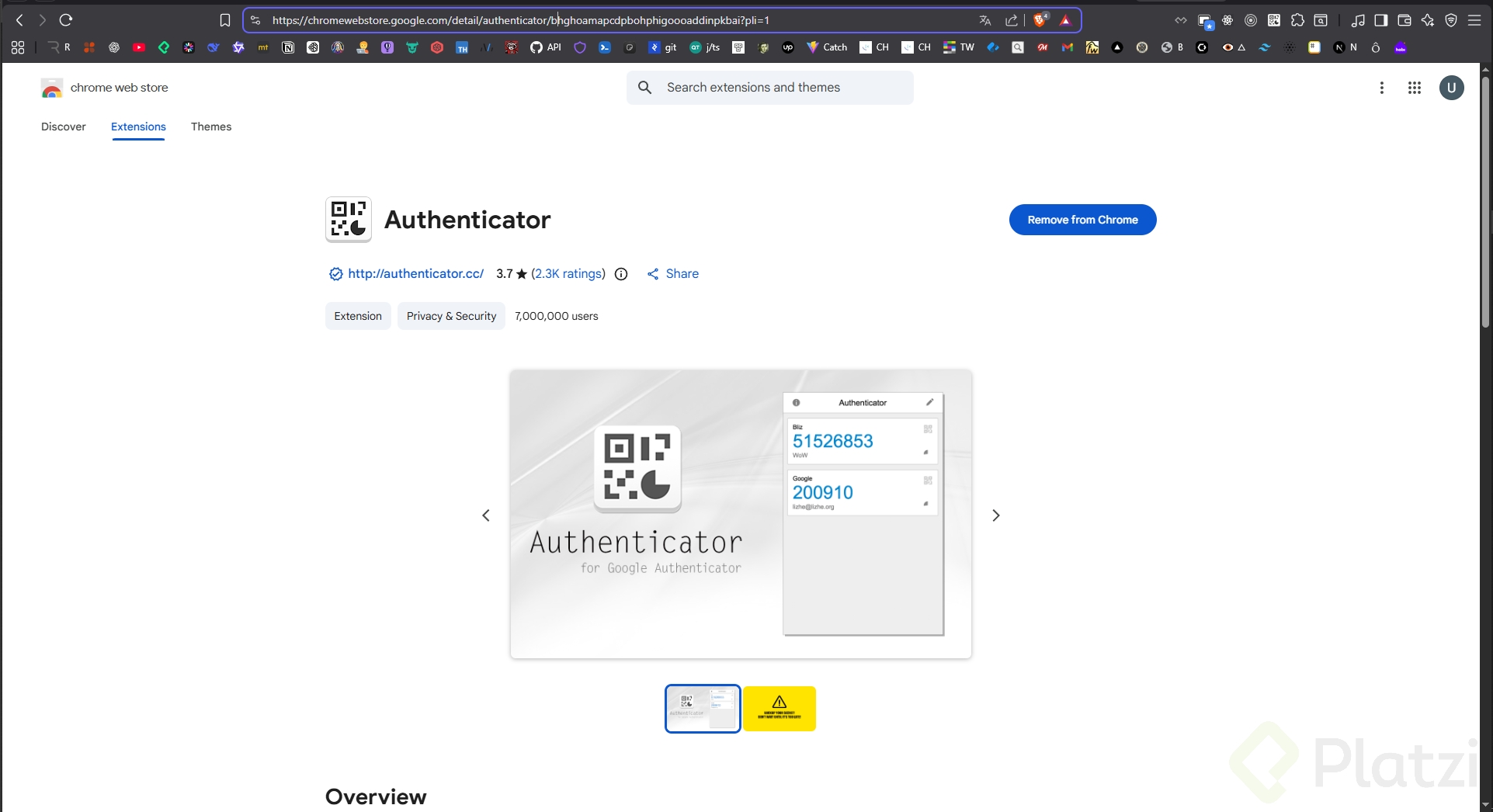The width and height of the screenshot is (1493, 812).
Task: Open the Leo AI sparkle icon
Action: (1428, 20)
